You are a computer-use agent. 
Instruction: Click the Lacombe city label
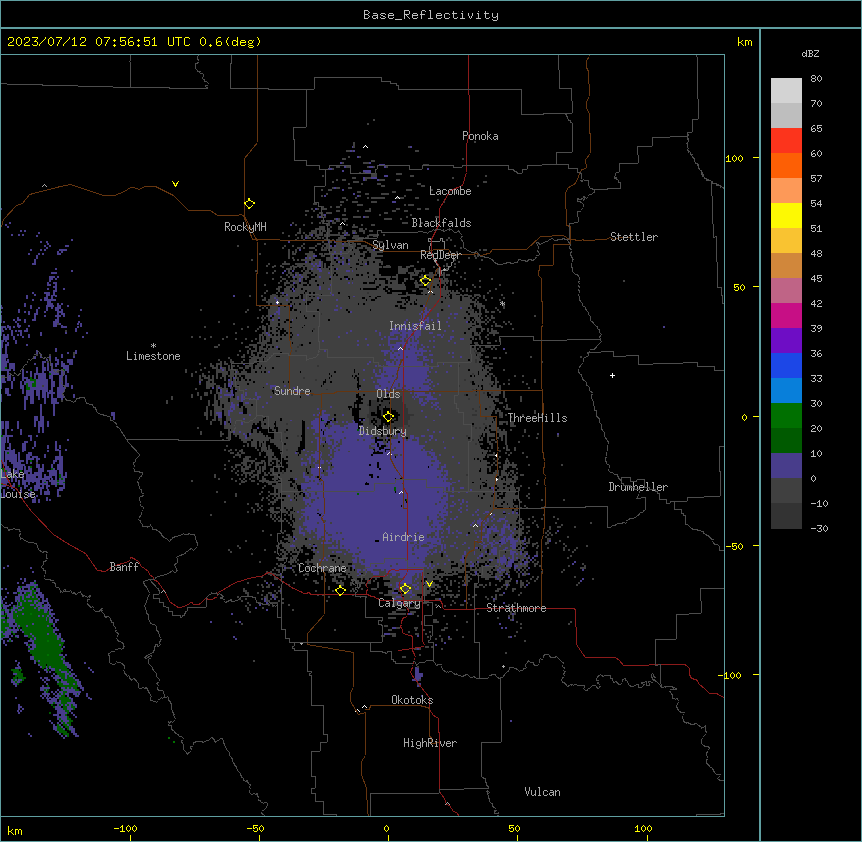(450, 191)
